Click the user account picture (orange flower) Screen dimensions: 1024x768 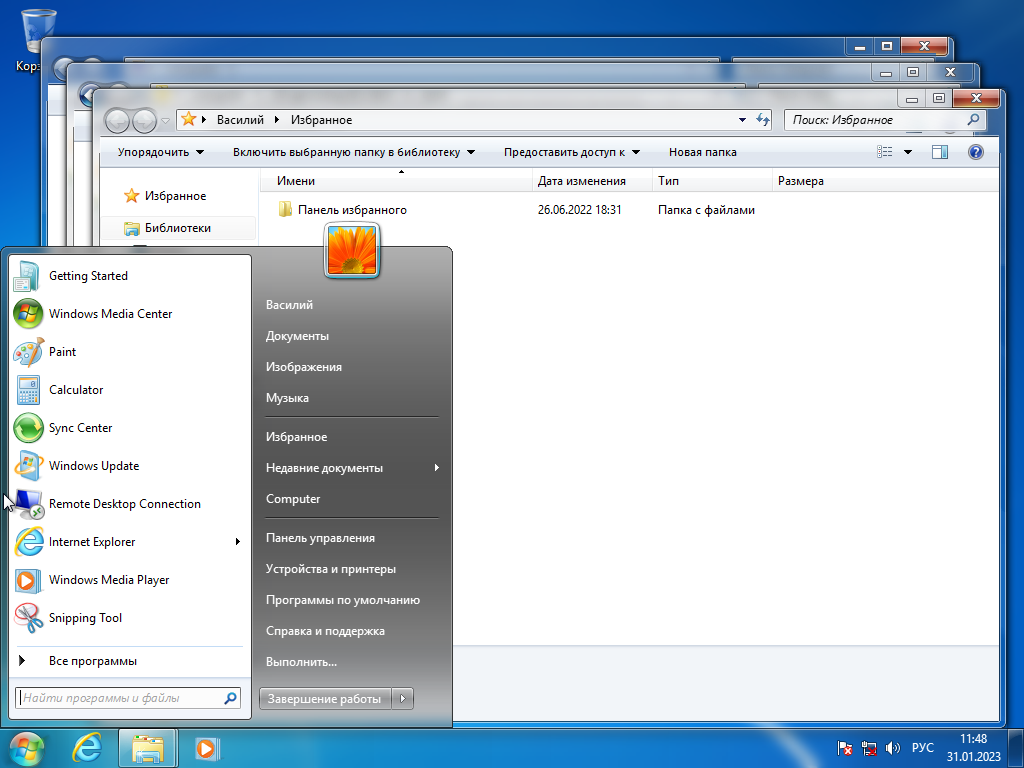[x=351, y=250]
